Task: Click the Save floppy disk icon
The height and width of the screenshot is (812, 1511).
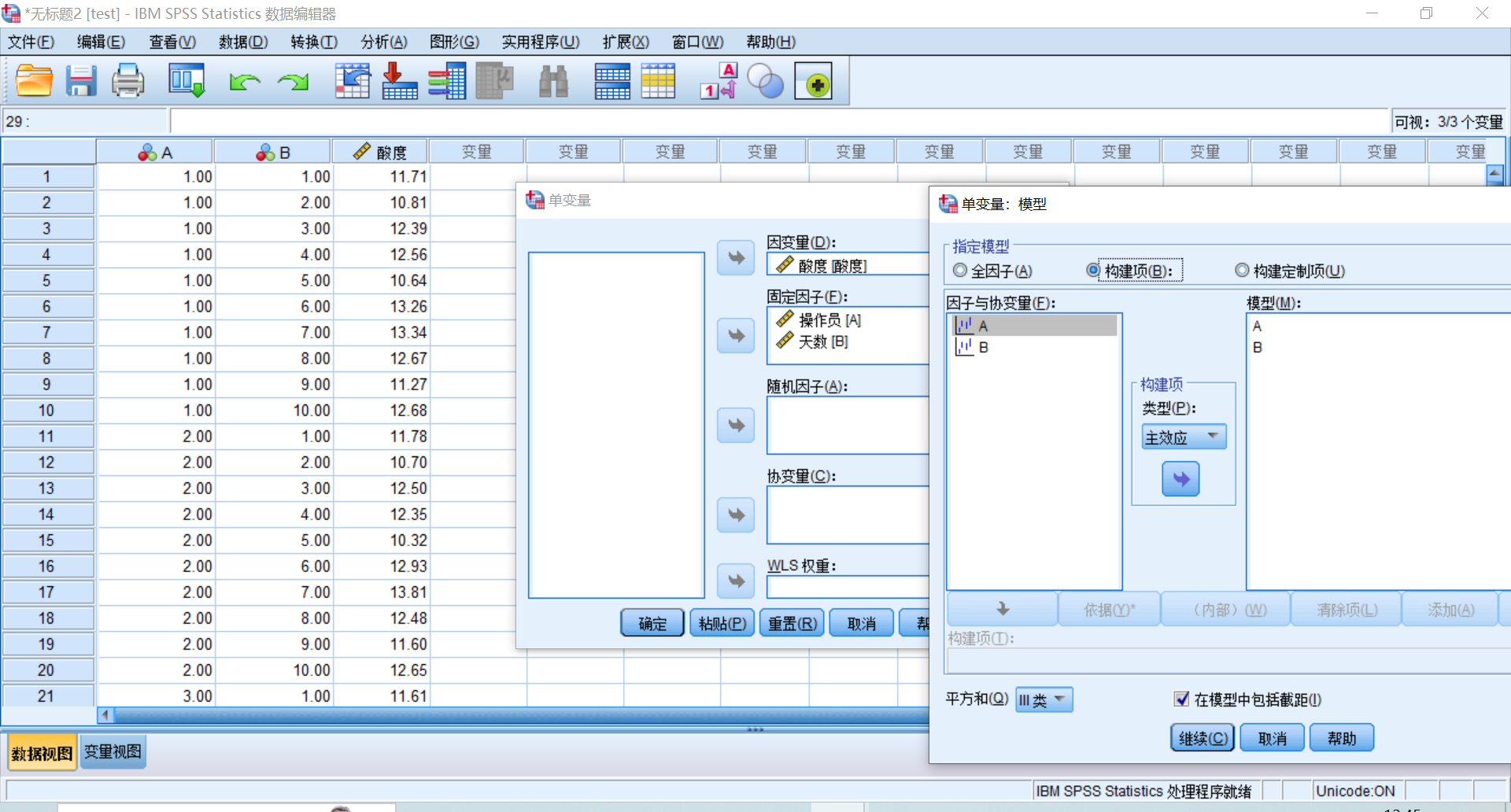Action: (x=80, y=81)
